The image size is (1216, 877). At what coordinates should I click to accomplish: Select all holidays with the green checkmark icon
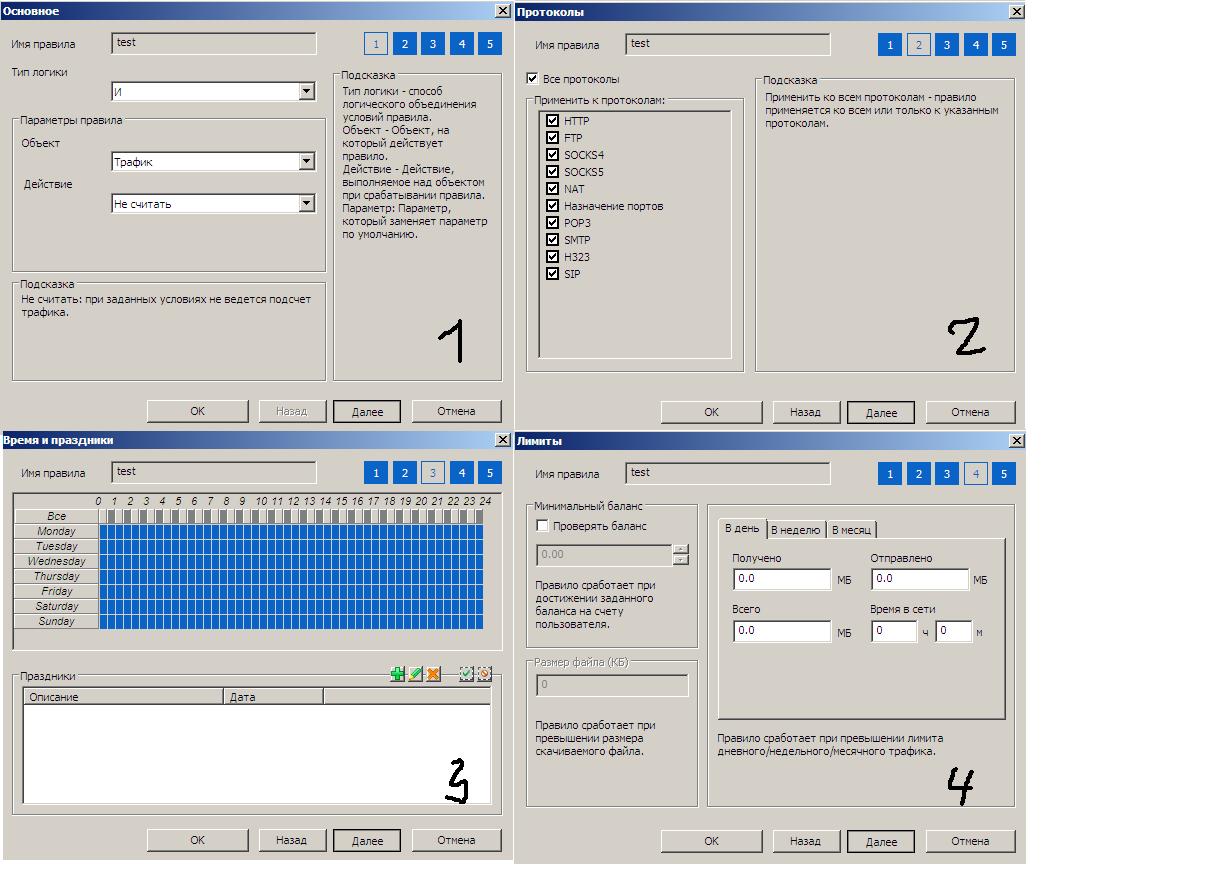[x=466, y=675]
